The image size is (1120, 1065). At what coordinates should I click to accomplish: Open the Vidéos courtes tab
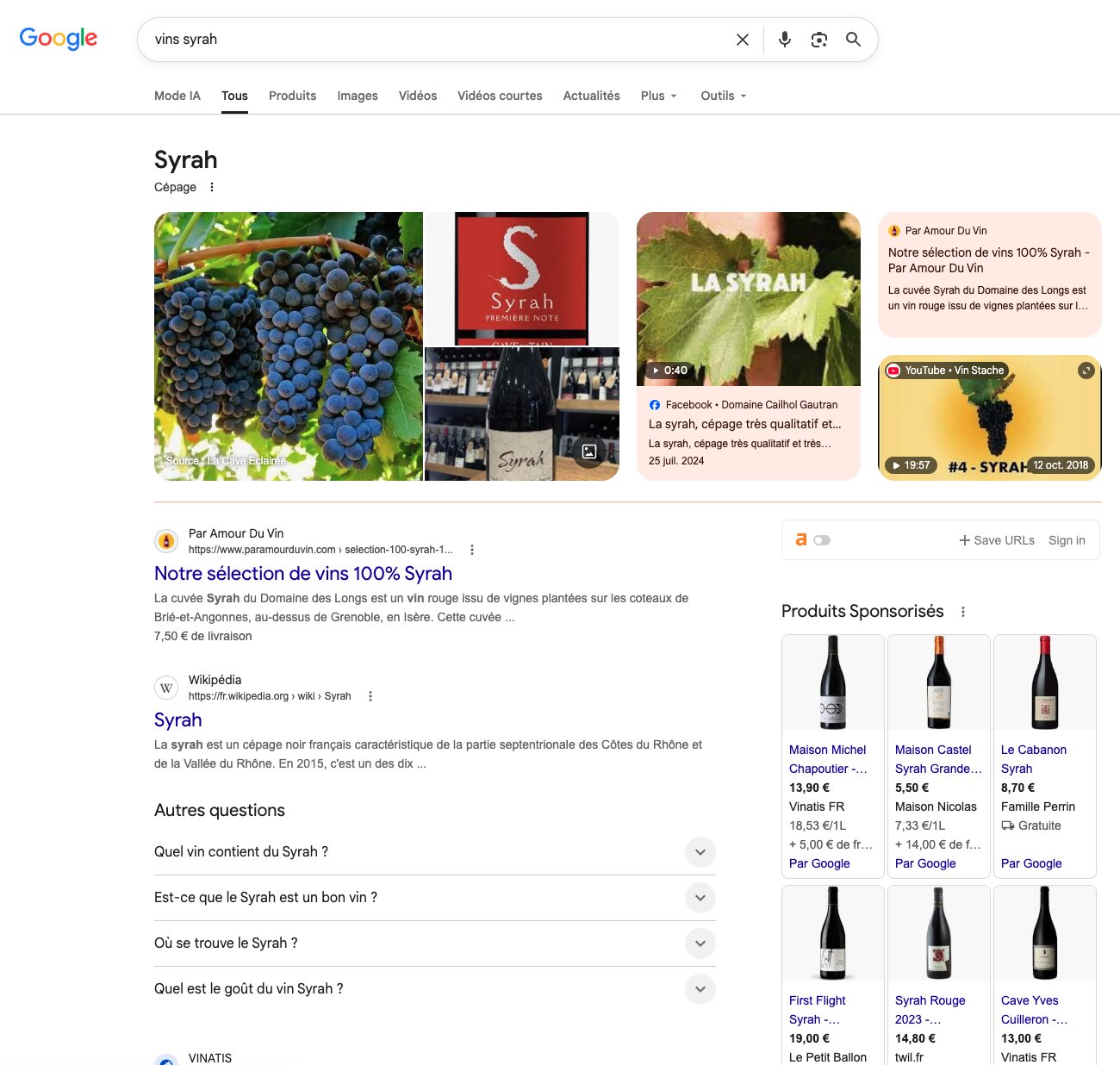(x=500, y=96)
